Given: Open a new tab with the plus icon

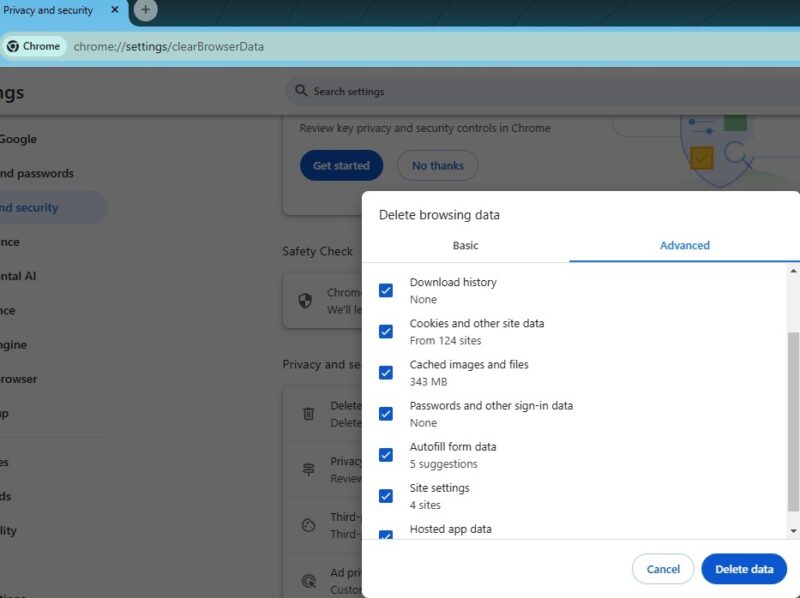Looking at the screenshot, I should pos(146,11).
